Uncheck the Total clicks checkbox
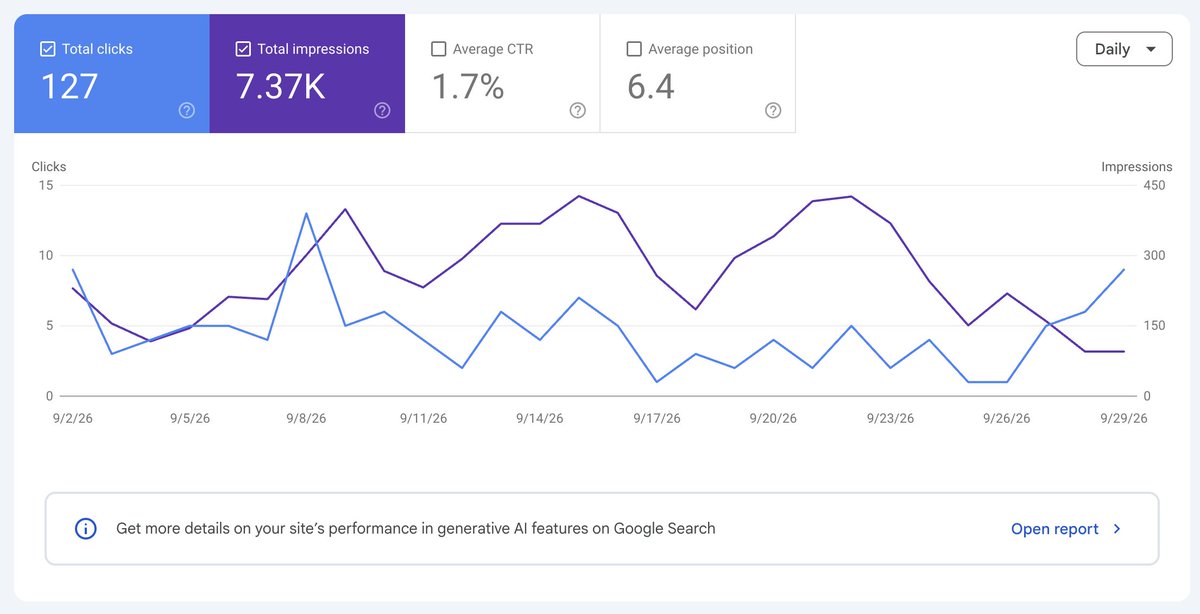The height and width of the screenshot is (614, 1200). (x=47, y=49)
